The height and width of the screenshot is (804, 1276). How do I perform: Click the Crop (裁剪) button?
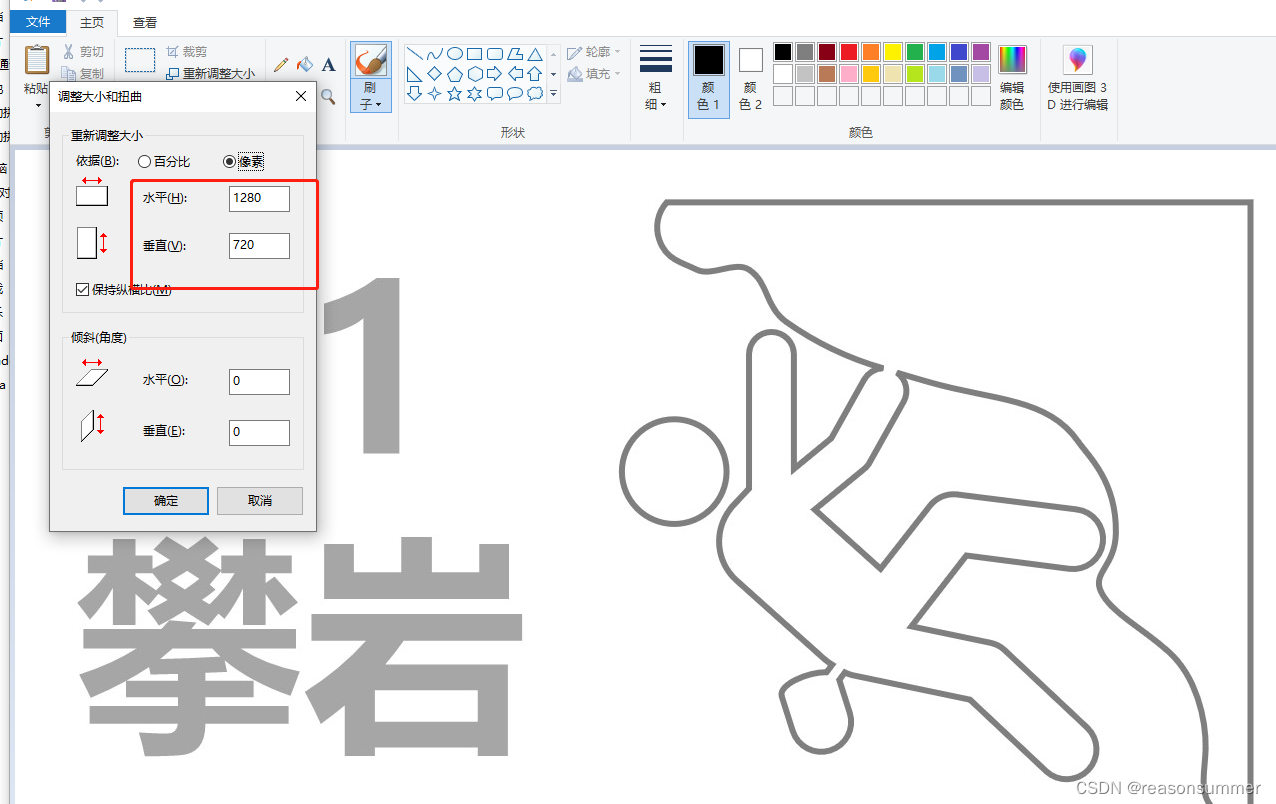187,52
